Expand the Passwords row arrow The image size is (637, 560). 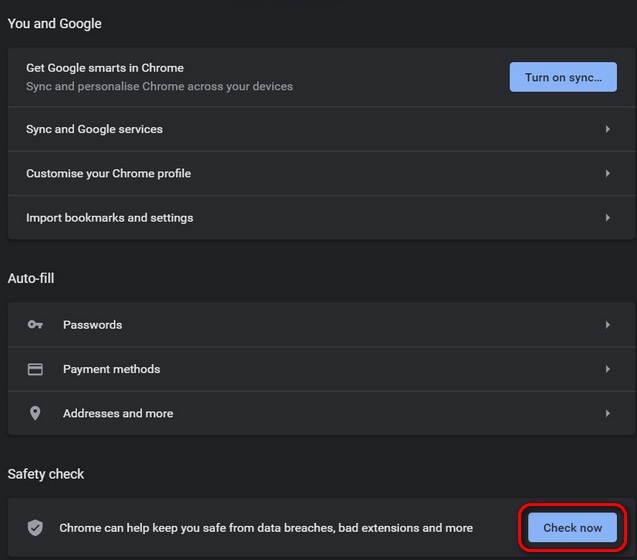point(607,325)
